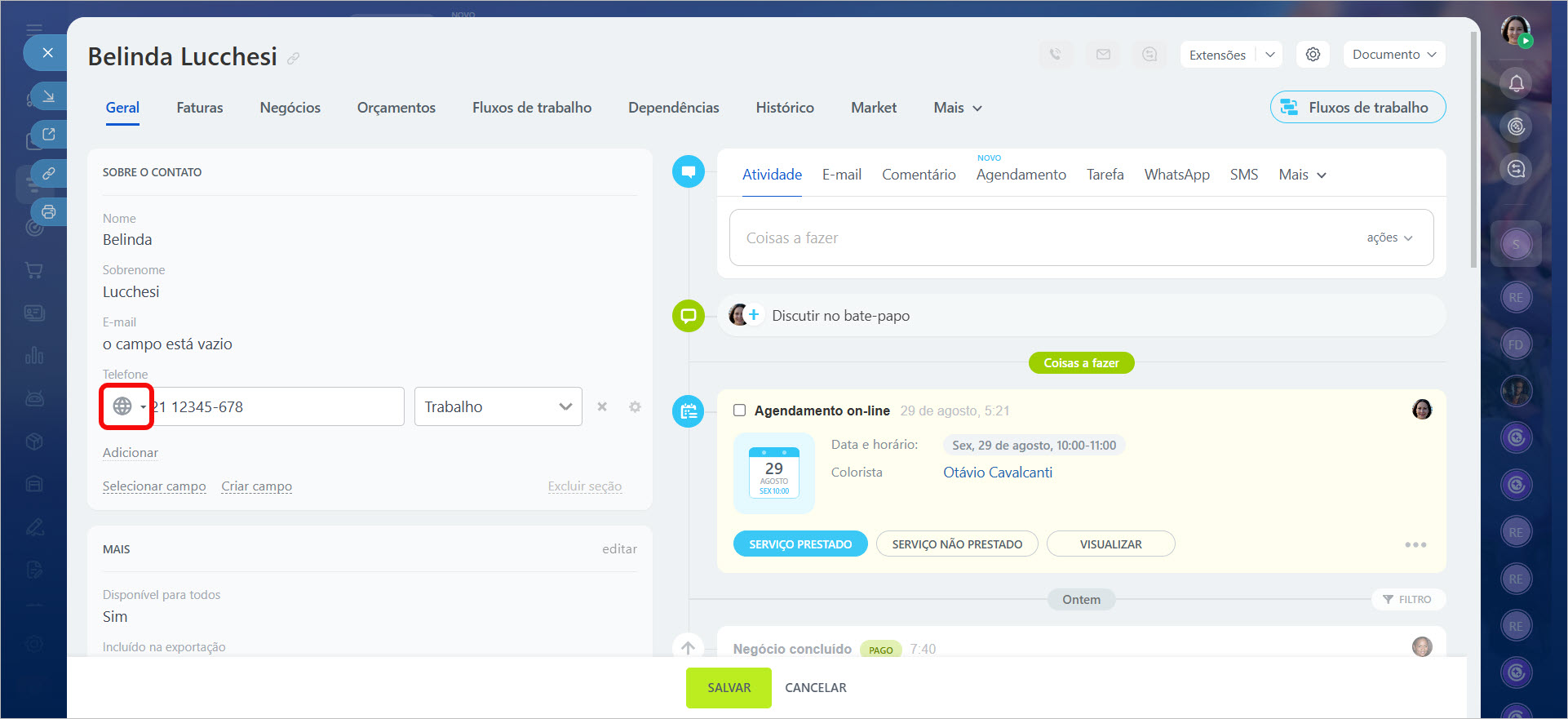Click the printer icon on left sidebar
Viewport: 1568px width, 719px height.
[x=49, y=212]
